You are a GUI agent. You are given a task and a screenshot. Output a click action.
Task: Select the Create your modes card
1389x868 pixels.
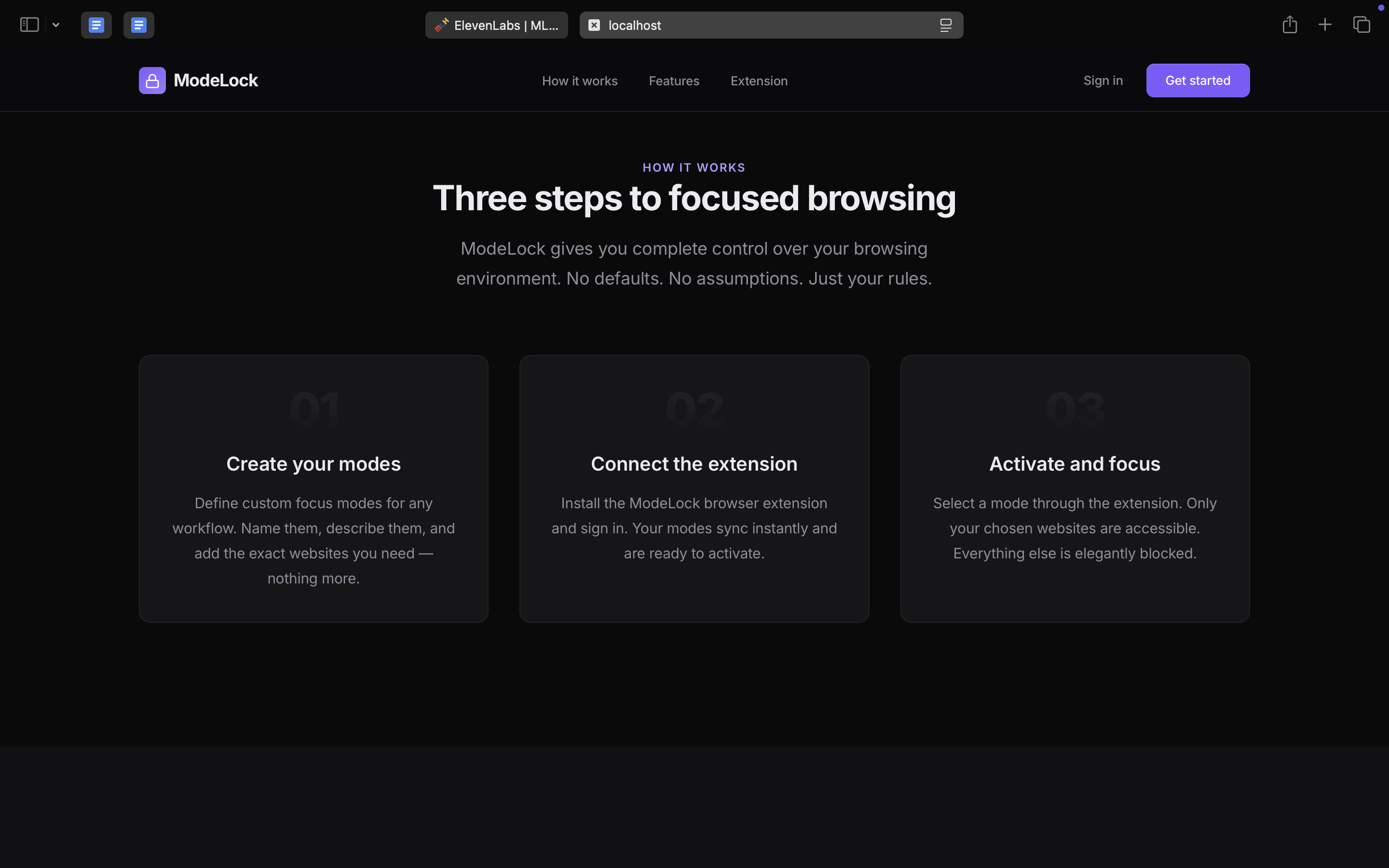pyautogui.click(x=313, y=488)
